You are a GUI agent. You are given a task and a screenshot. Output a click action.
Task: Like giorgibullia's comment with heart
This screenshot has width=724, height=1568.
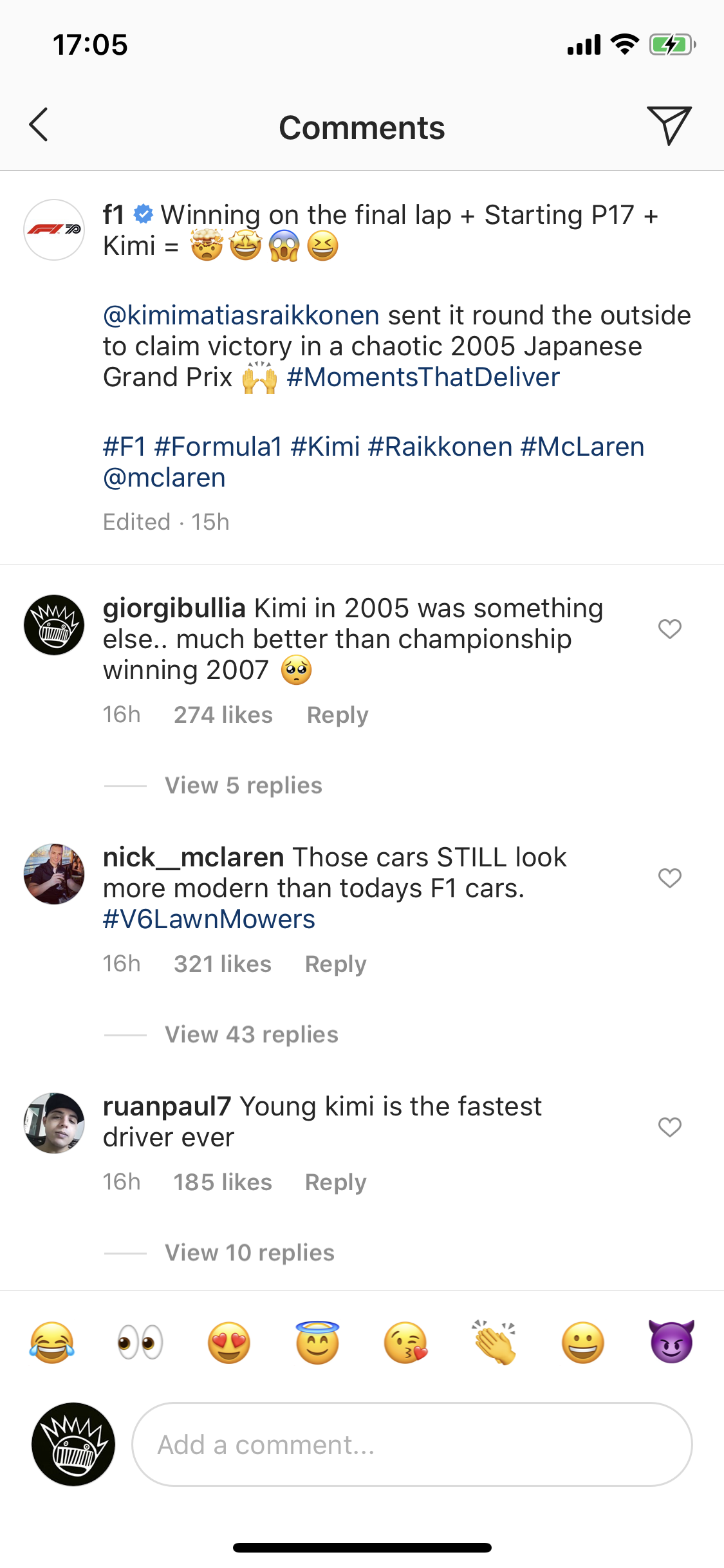pyautogui.click(x=669, y=629)
